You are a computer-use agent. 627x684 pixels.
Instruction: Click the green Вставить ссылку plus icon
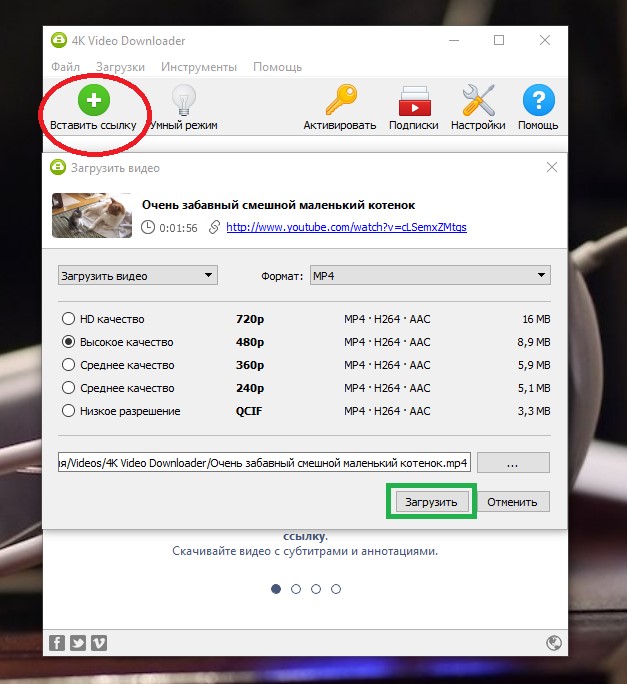tap(93, 101)
